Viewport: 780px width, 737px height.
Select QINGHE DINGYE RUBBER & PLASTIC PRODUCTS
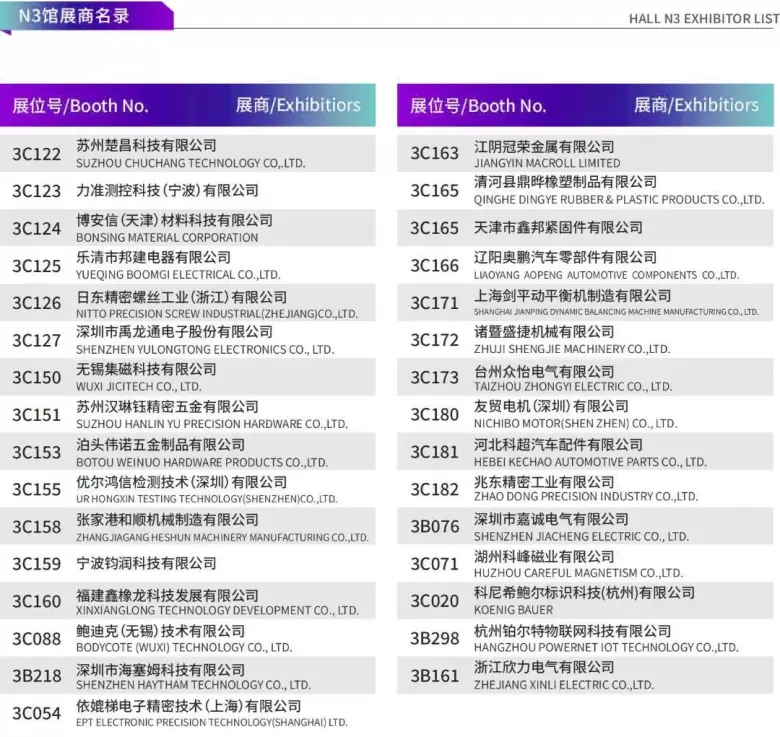click(x=619, y=199)
